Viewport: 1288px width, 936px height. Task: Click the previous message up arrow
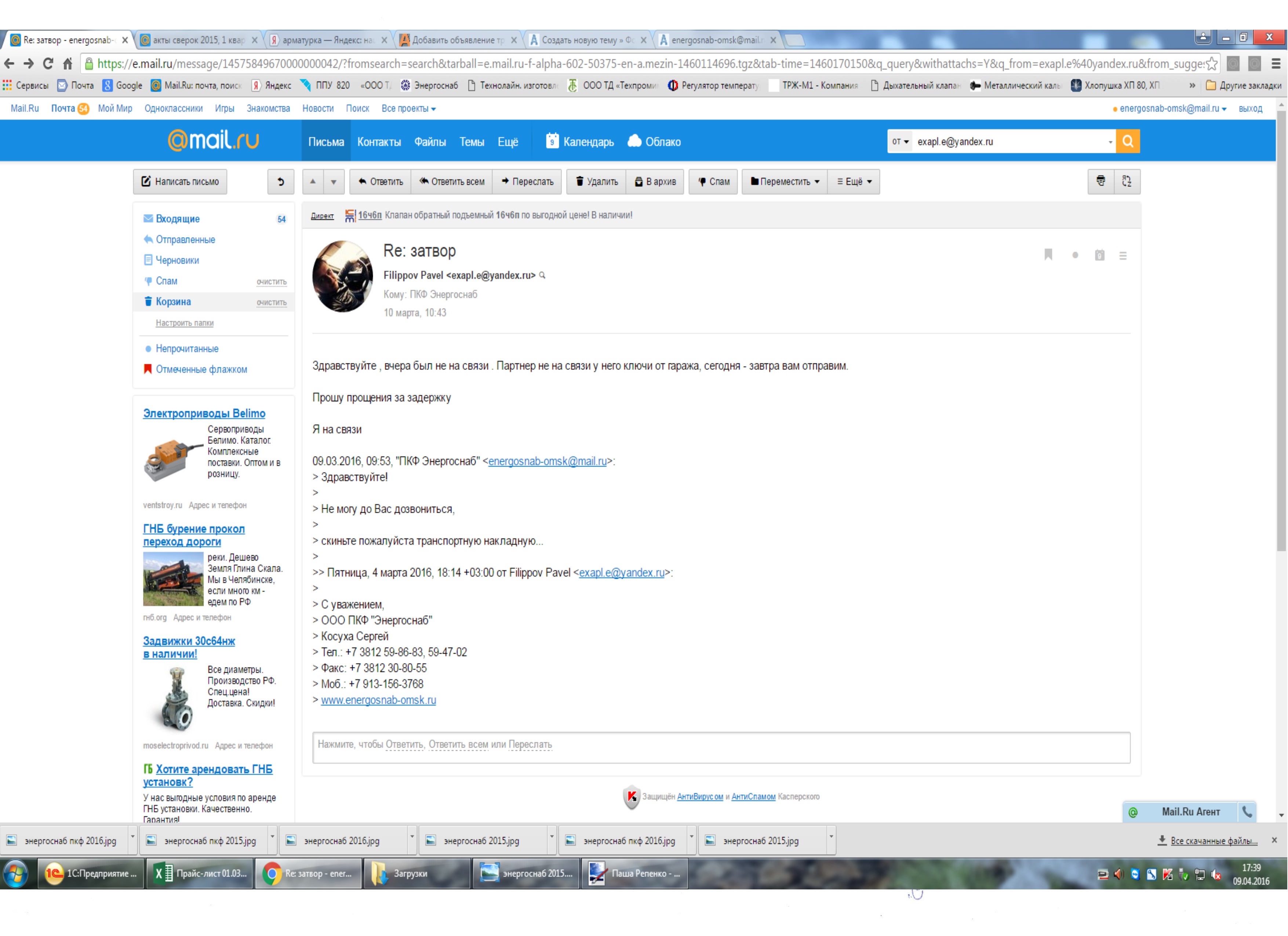click(x=312, y=182)
